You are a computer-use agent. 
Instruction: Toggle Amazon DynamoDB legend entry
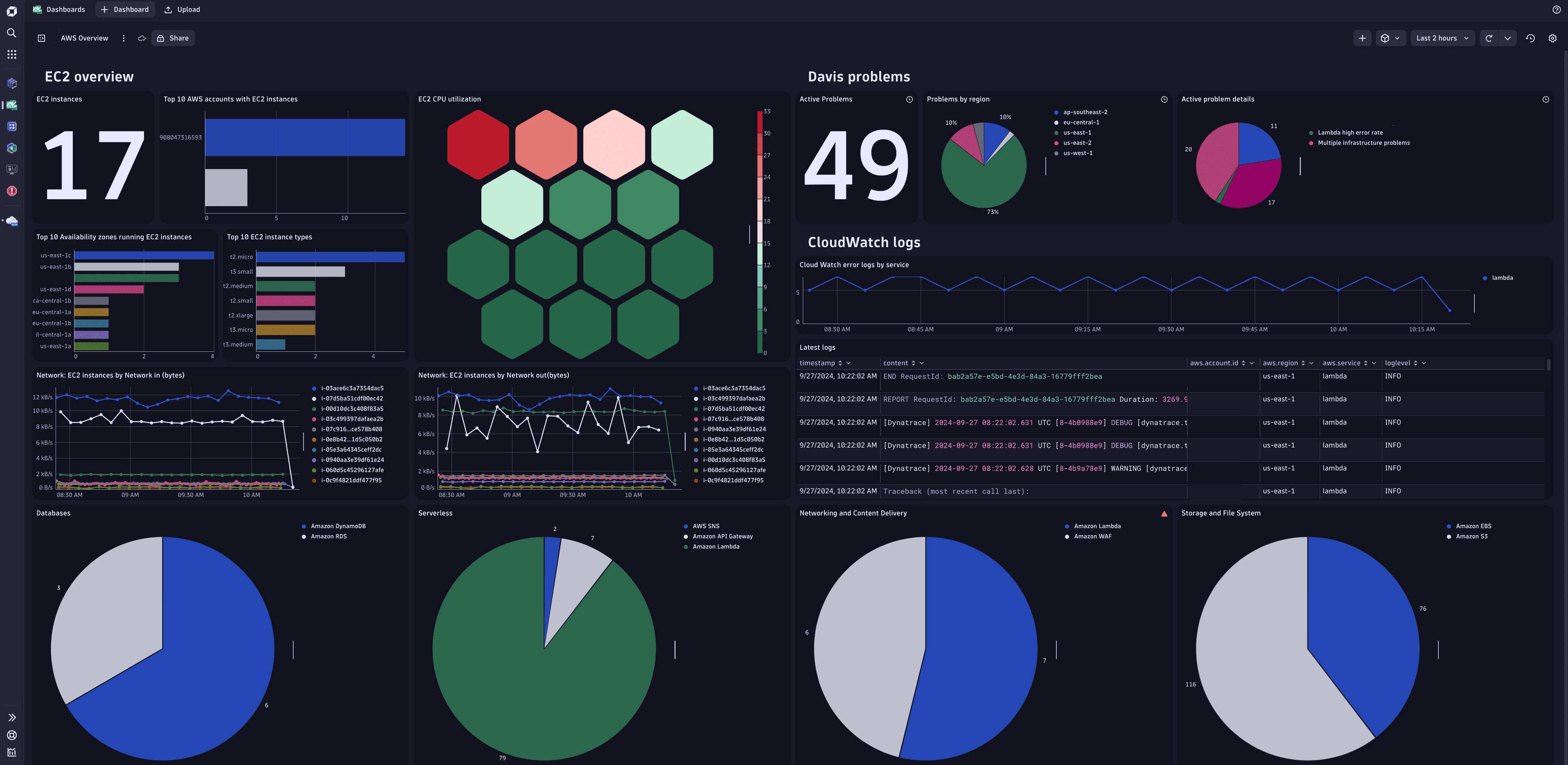[x=334, y=526]
